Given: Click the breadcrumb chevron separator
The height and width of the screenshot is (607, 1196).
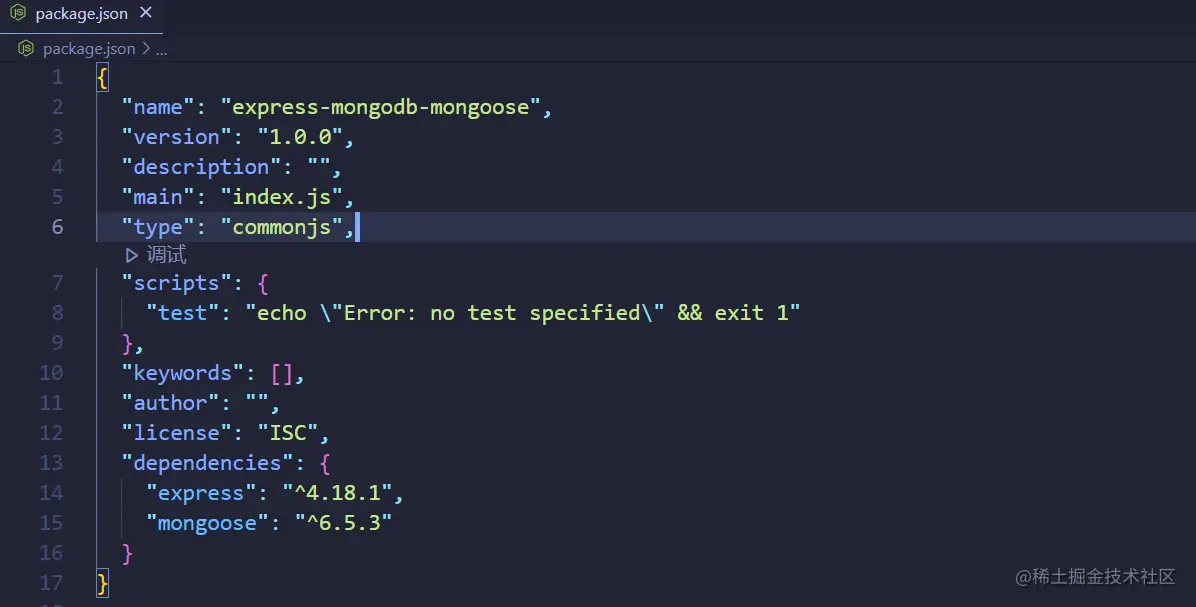Looking at the screenshot, I should pos(146,48).
